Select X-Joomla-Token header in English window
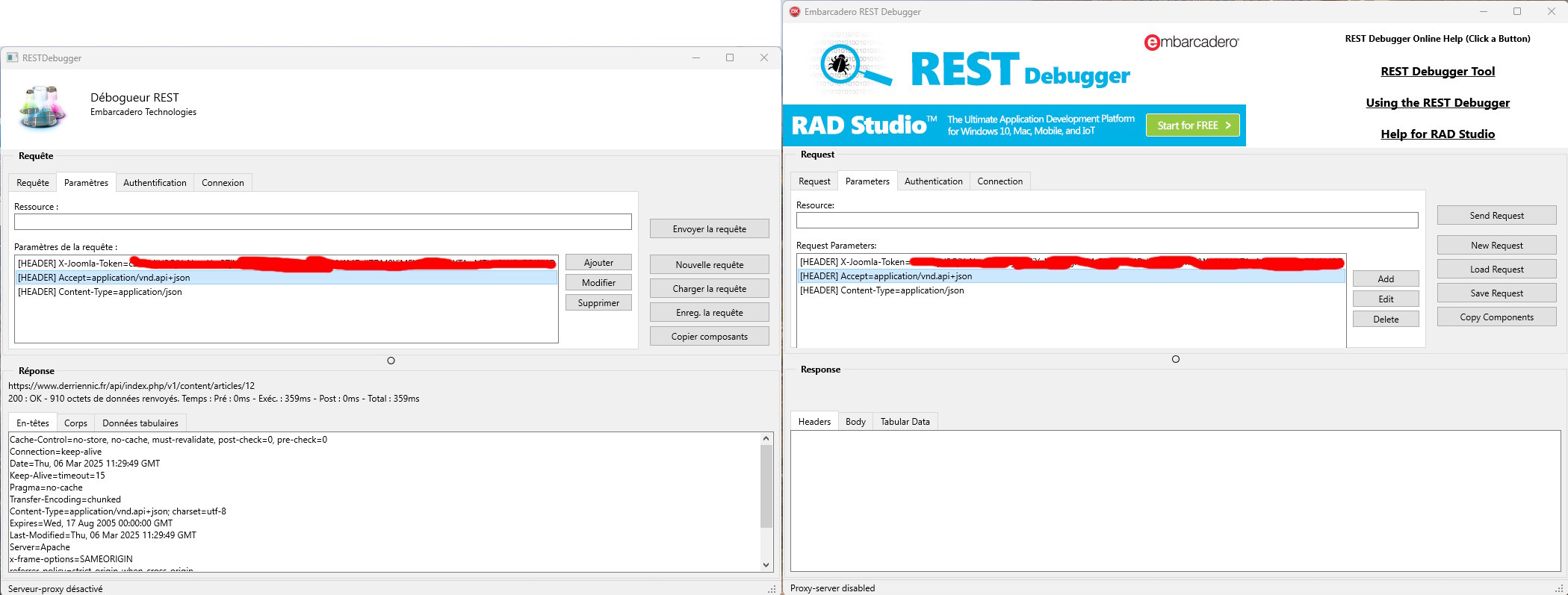 [1071, 261]
